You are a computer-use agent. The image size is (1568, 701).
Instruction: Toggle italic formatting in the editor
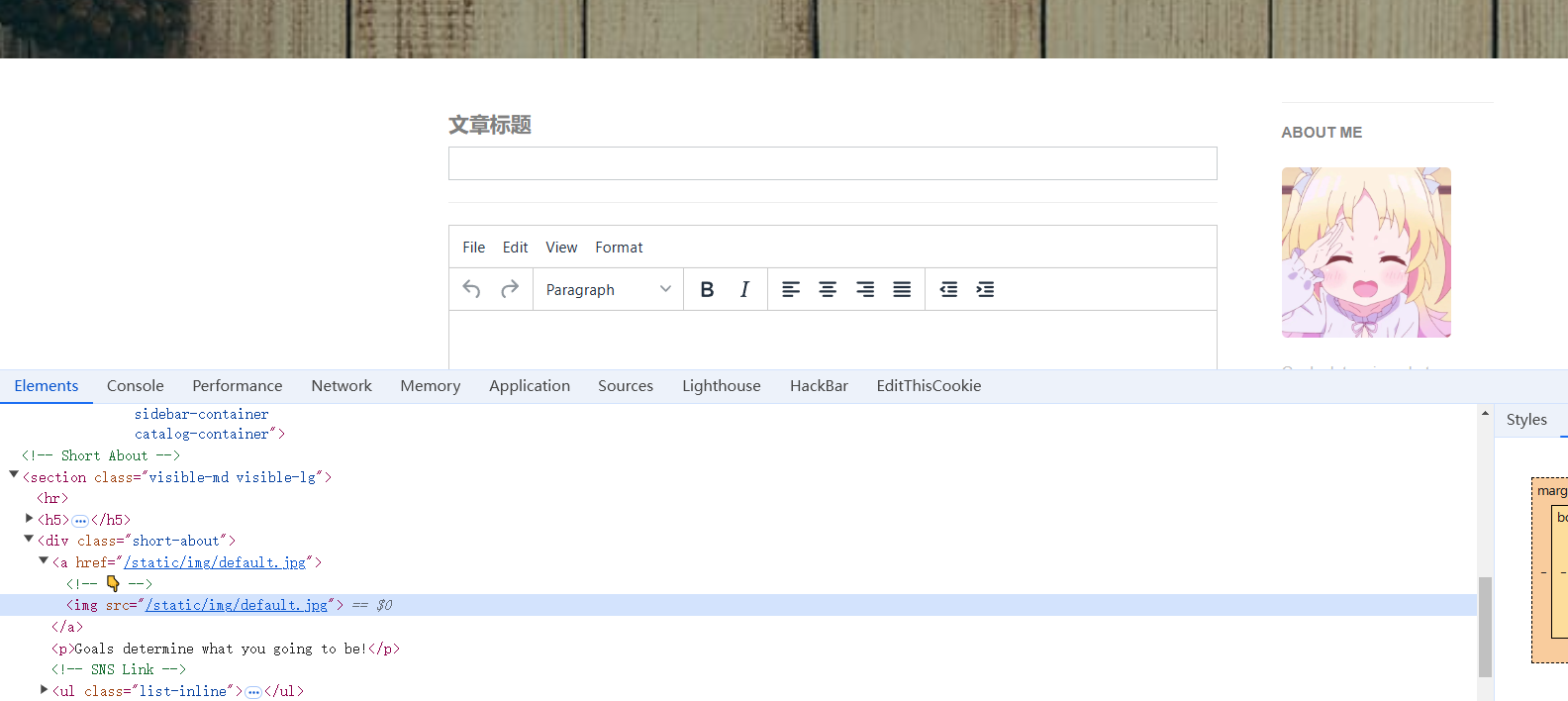pos(744,289)
